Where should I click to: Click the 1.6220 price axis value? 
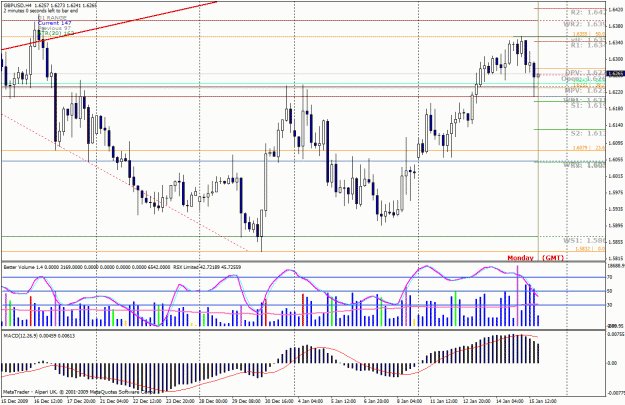[x=615, y=92]
